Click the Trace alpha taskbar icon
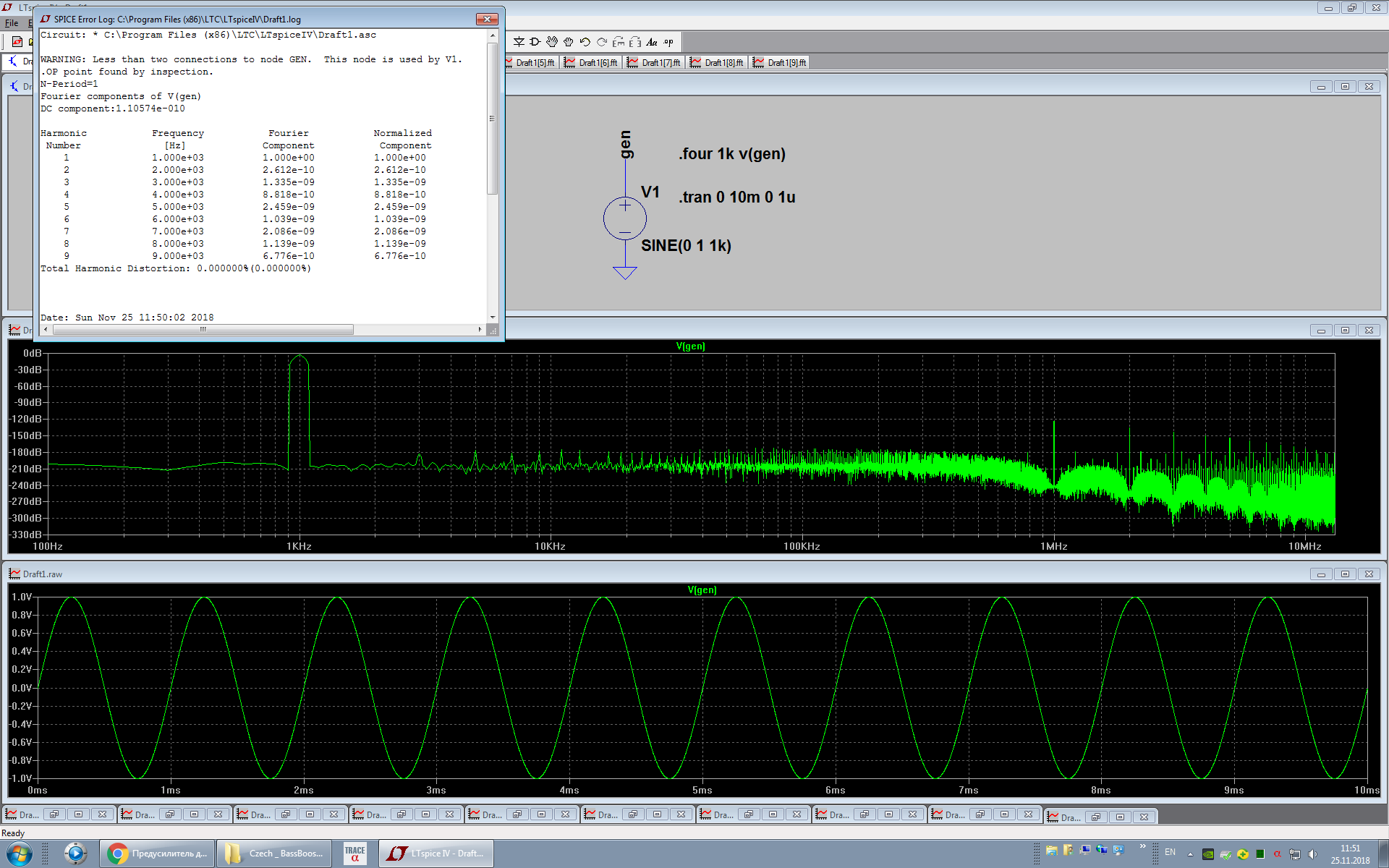This screenshot has height=868, width=1389. (x=354, y=854)
